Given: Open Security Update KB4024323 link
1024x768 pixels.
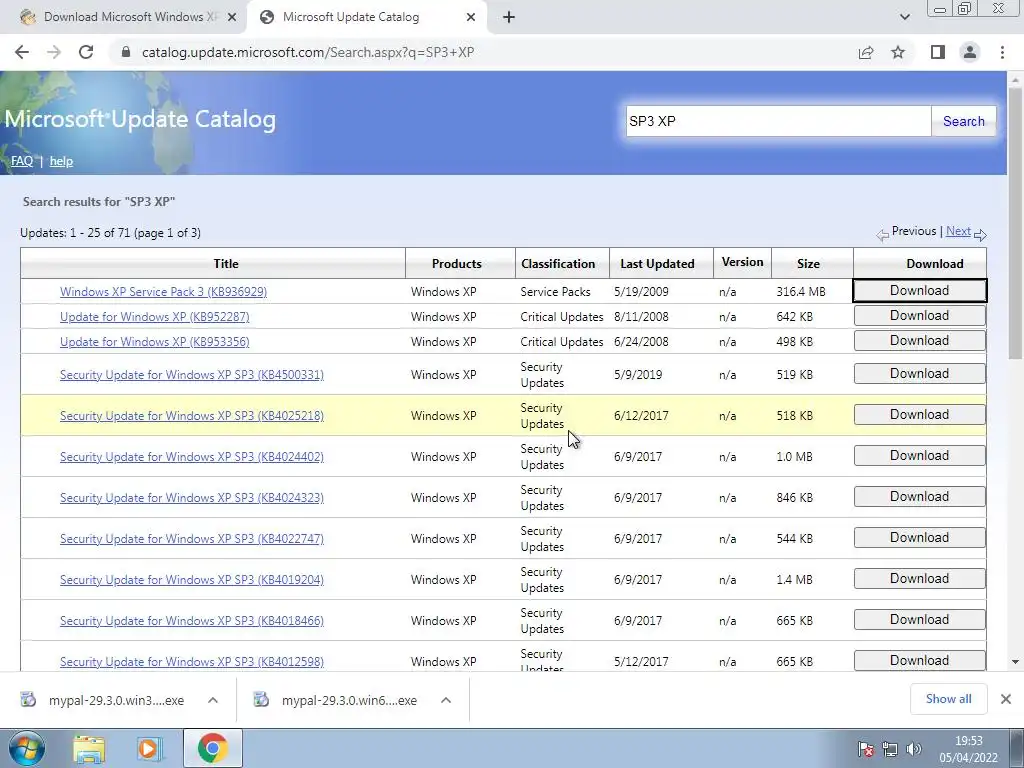Looking at the screenshot, I should pos(192,498).
